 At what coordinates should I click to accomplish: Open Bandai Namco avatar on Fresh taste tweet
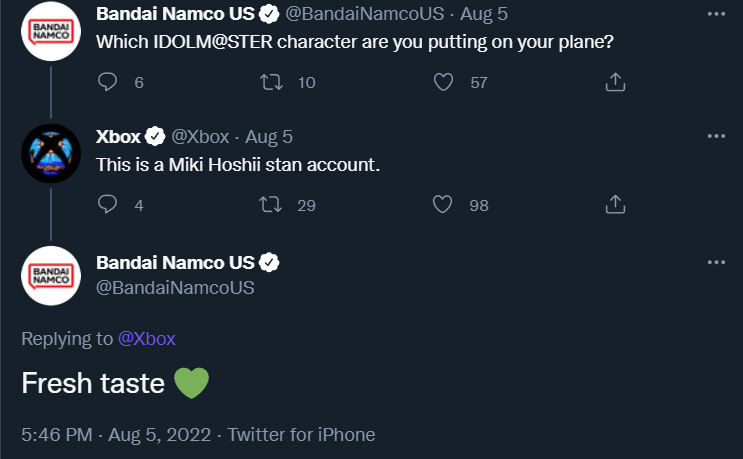(51, 276)
